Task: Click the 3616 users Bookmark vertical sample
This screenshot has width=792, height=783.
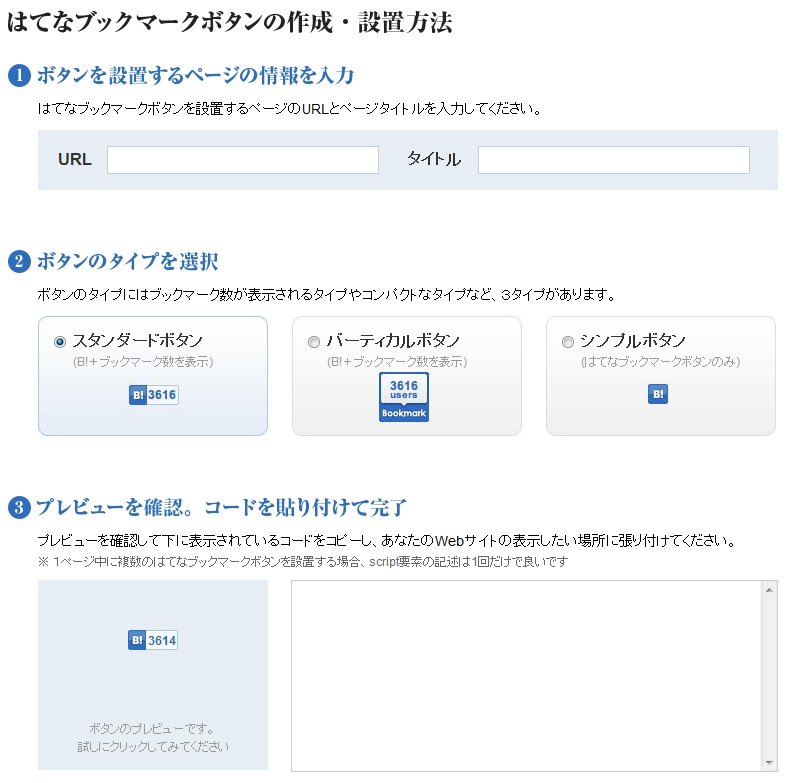Action: (x=404, y=397)
